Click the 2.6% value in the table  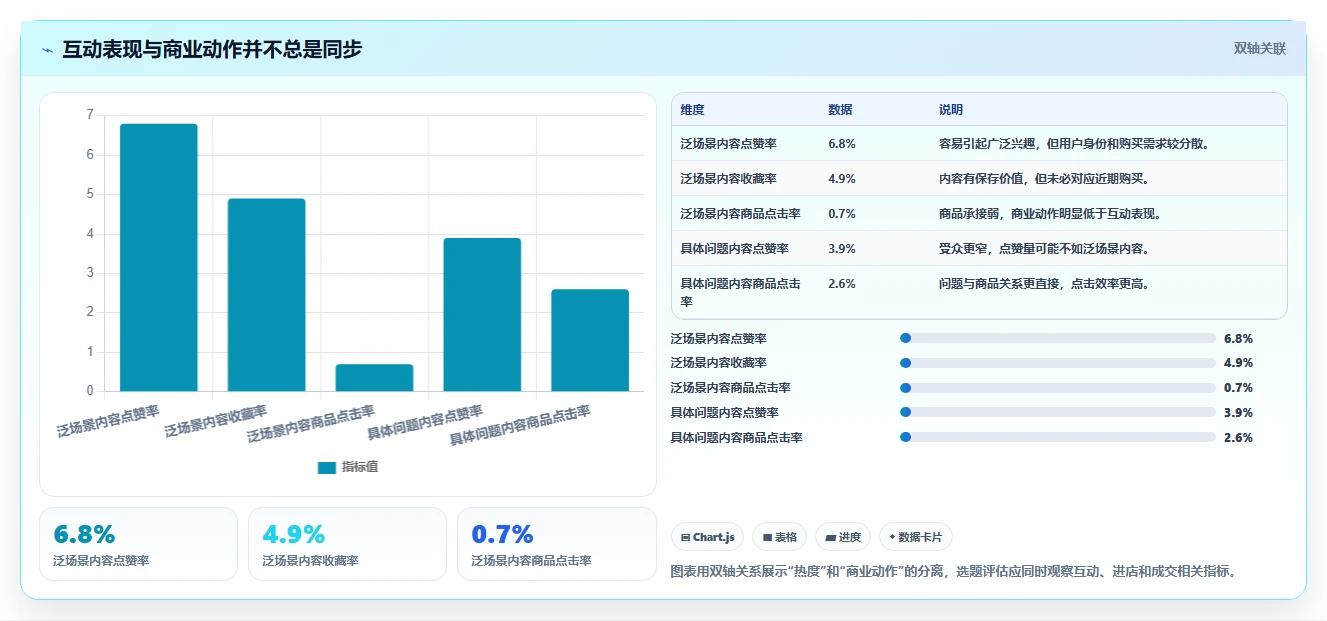[x=842, y=284]
